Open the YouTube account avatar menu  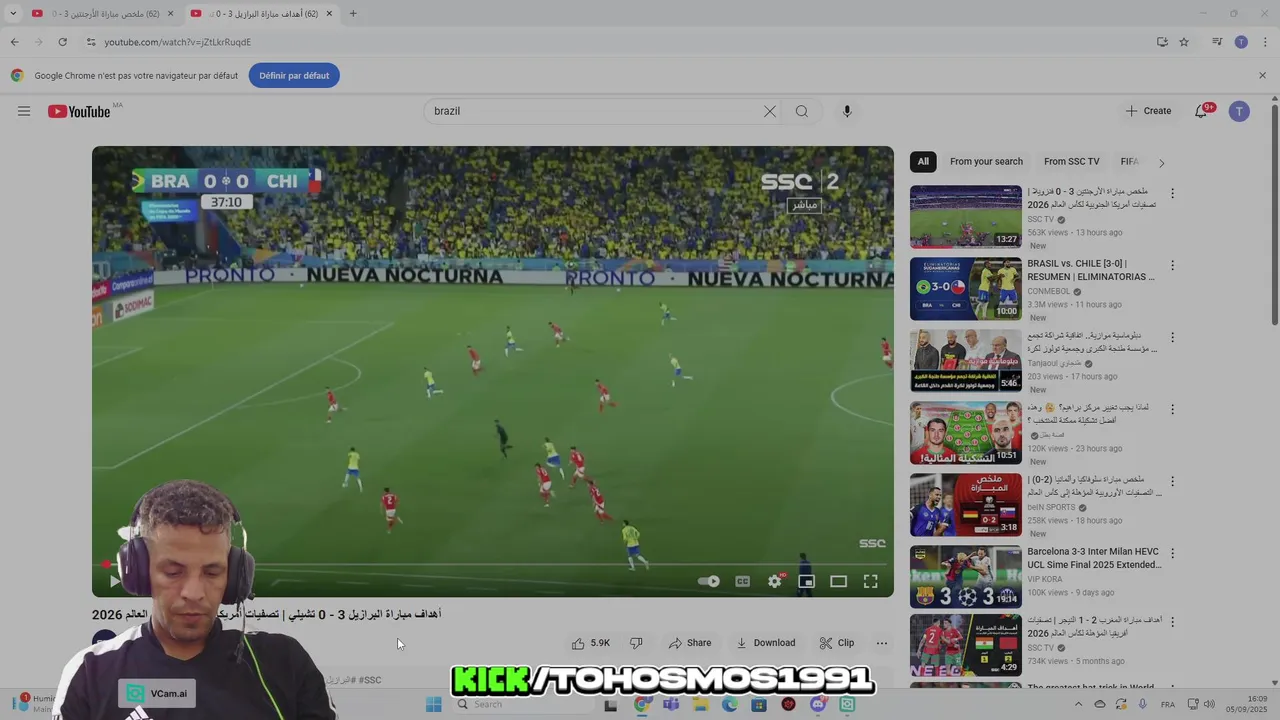click(1239, 111)
